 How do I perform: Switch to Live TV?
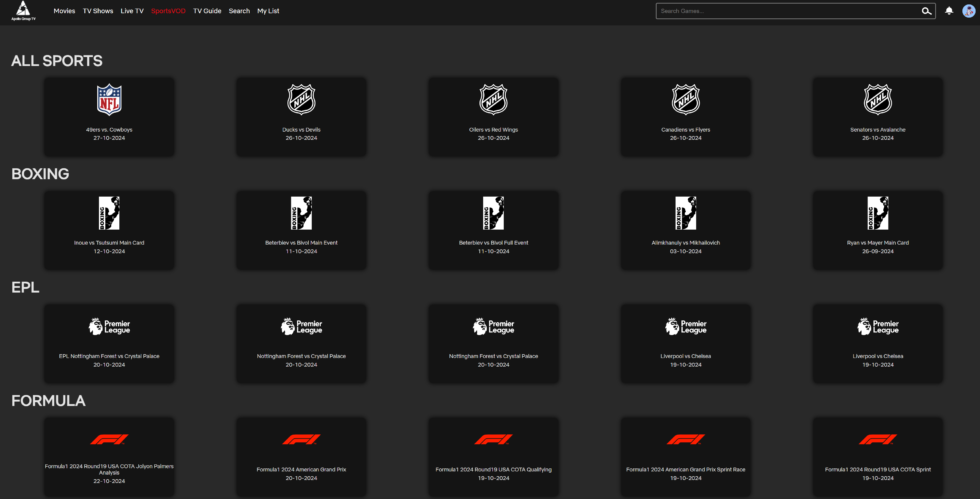coord(132,11)
